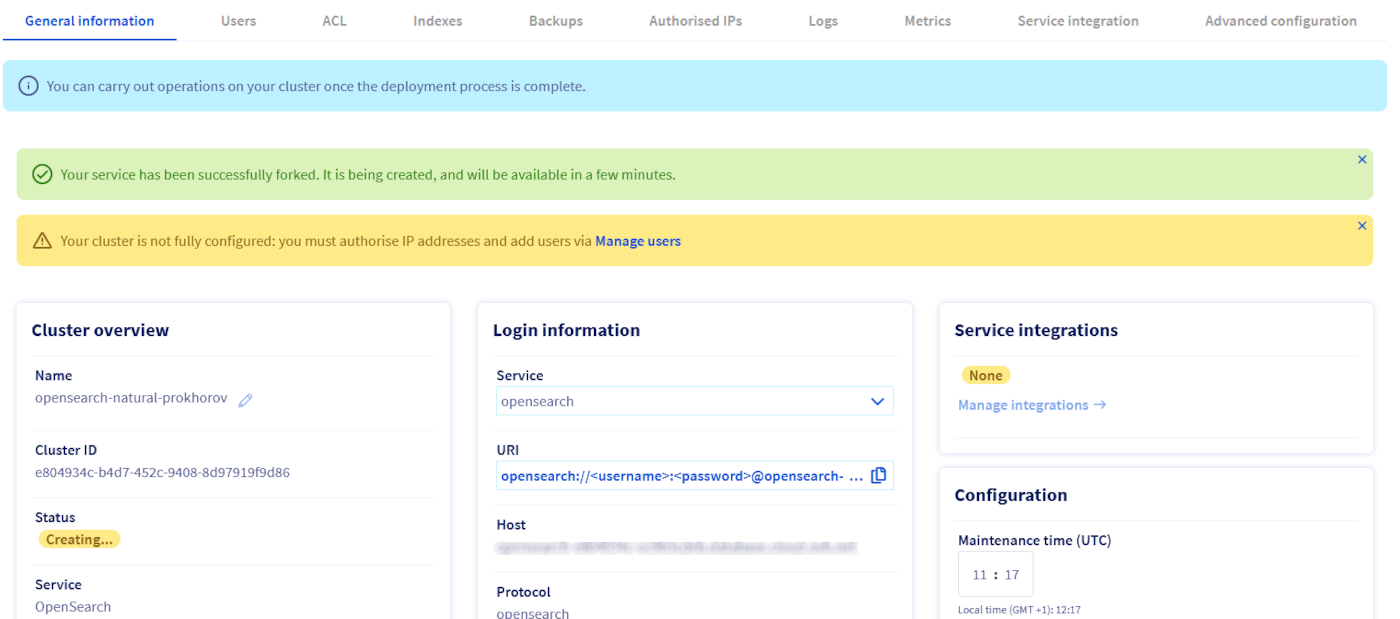Close the yellow cluster configuration warning
The height and width of the screenshot is (619, 1400).
click(x=1361, y=226)
